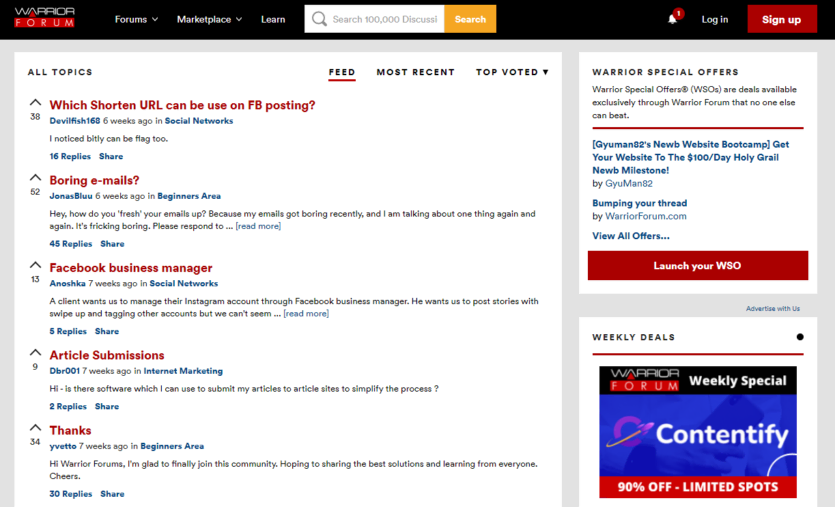835x507 pixels.
Task: Click the orange Search button
Action: [x=470, y=19]
